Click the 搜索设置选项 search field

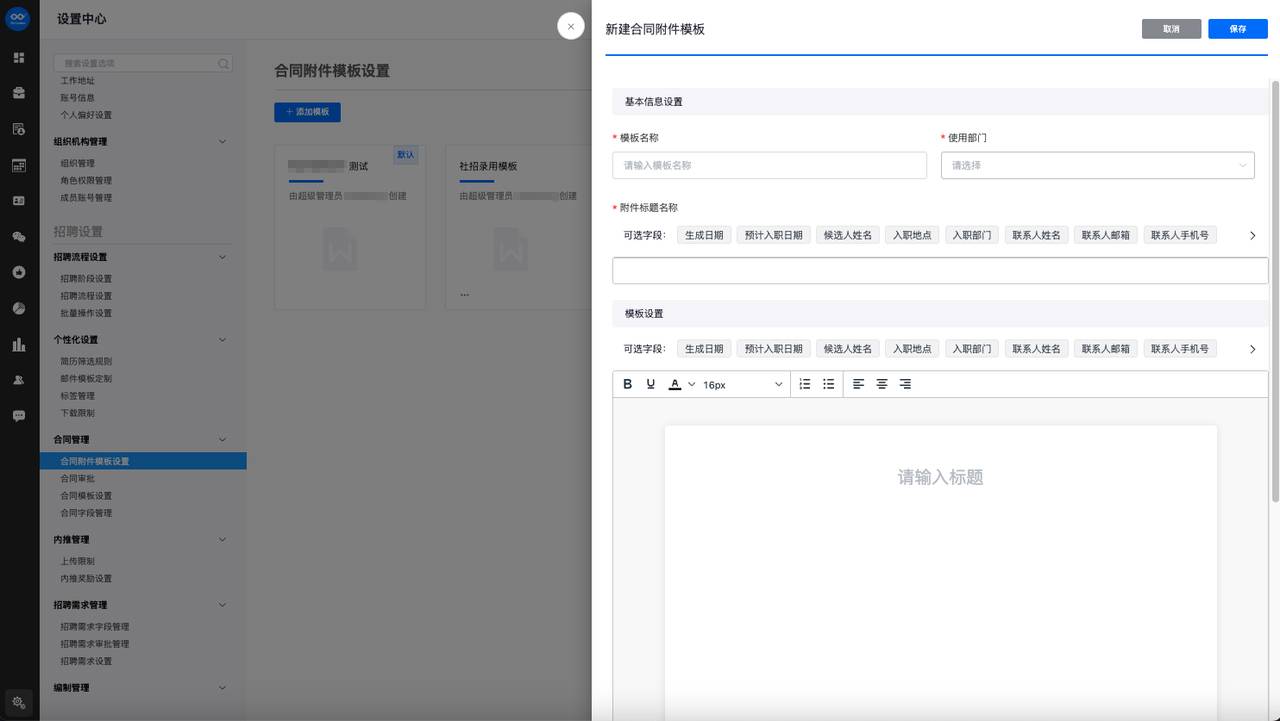[x=142, y=63]
